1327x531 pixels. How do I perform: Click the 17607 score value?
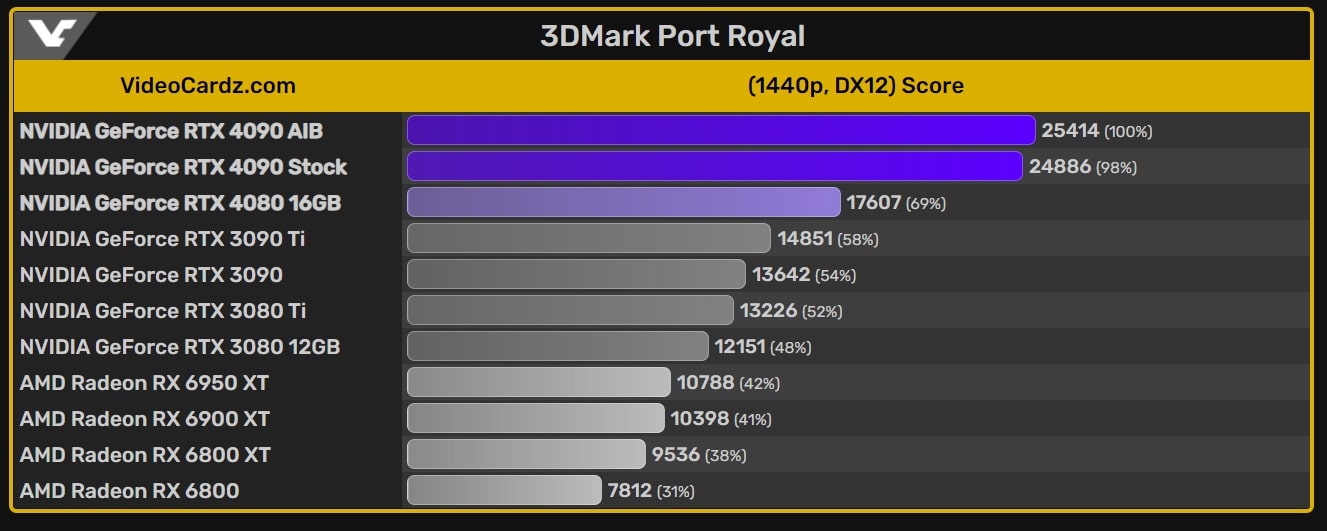click(875, 203)
